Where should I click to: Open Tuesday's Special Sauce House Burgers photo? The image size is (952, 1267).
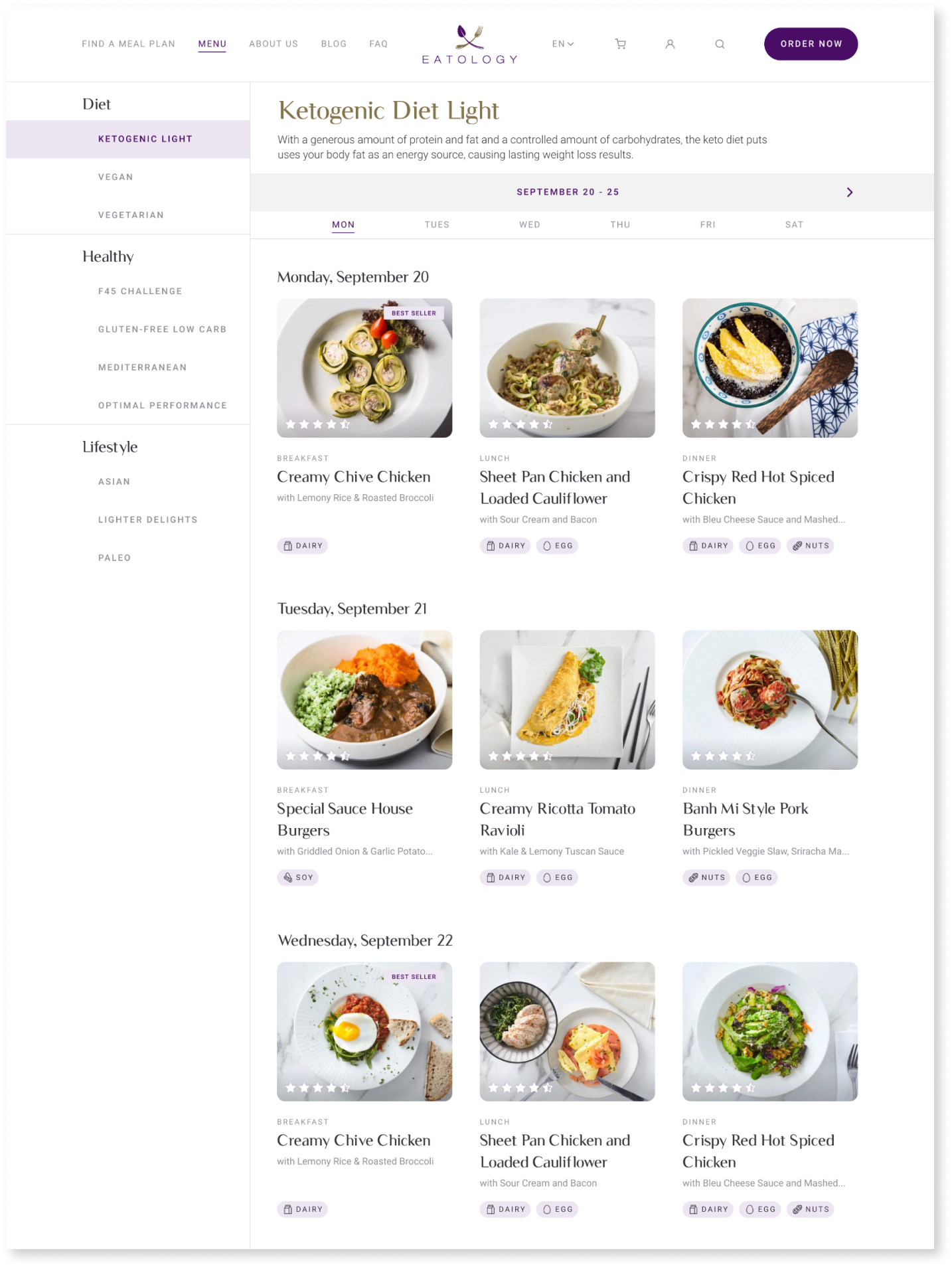pos(364,699)
